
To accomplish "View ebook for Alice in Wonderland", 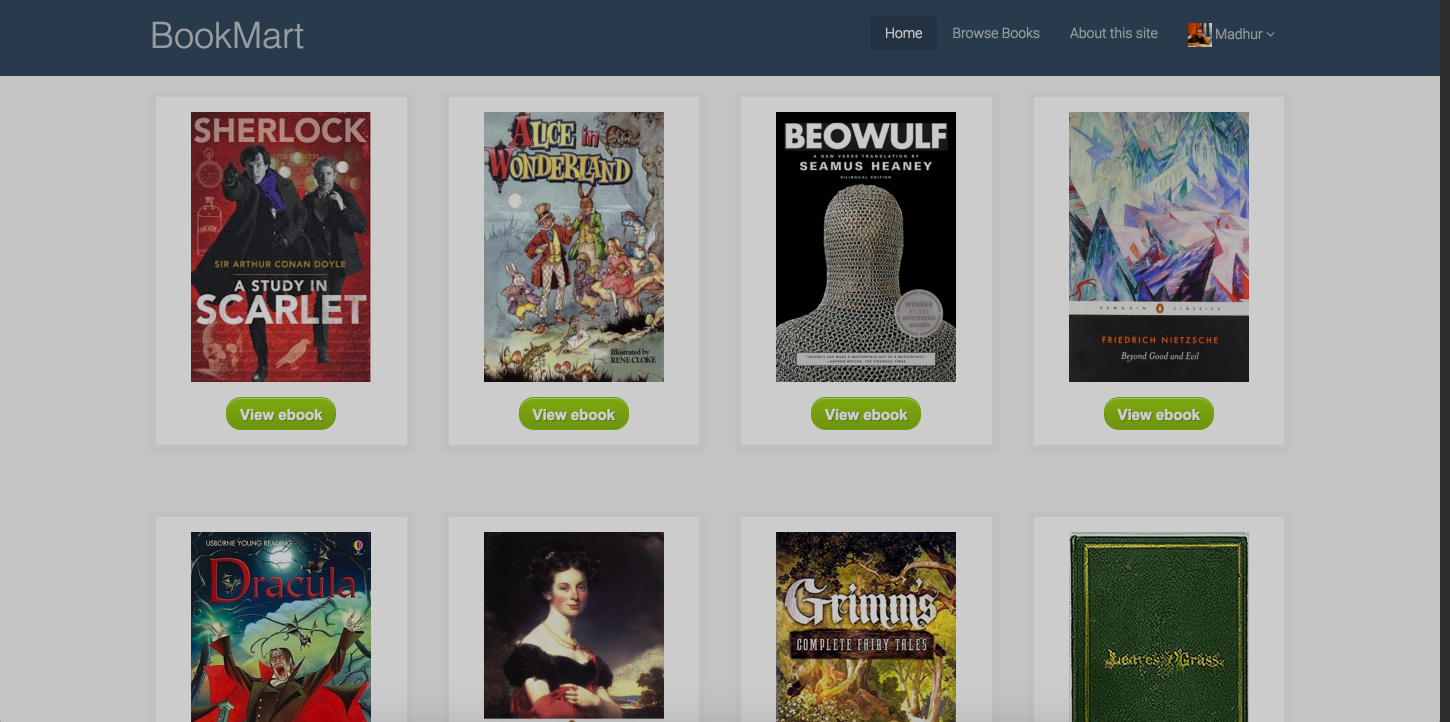I will 574,414.
